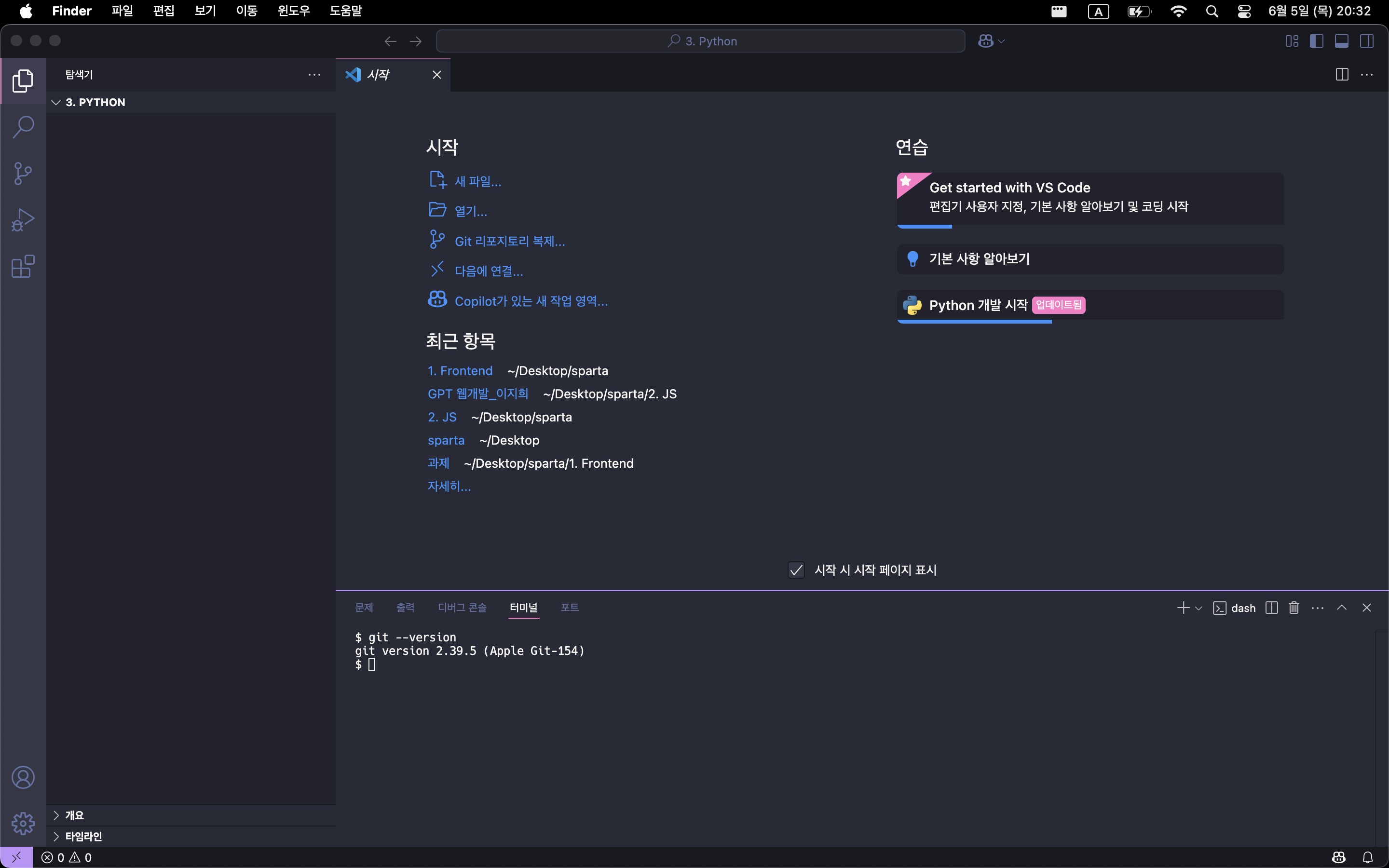Open recent item GPT 웹개발_이지희
This screenshot has width=1389, height=868.
tap(477, 394)
